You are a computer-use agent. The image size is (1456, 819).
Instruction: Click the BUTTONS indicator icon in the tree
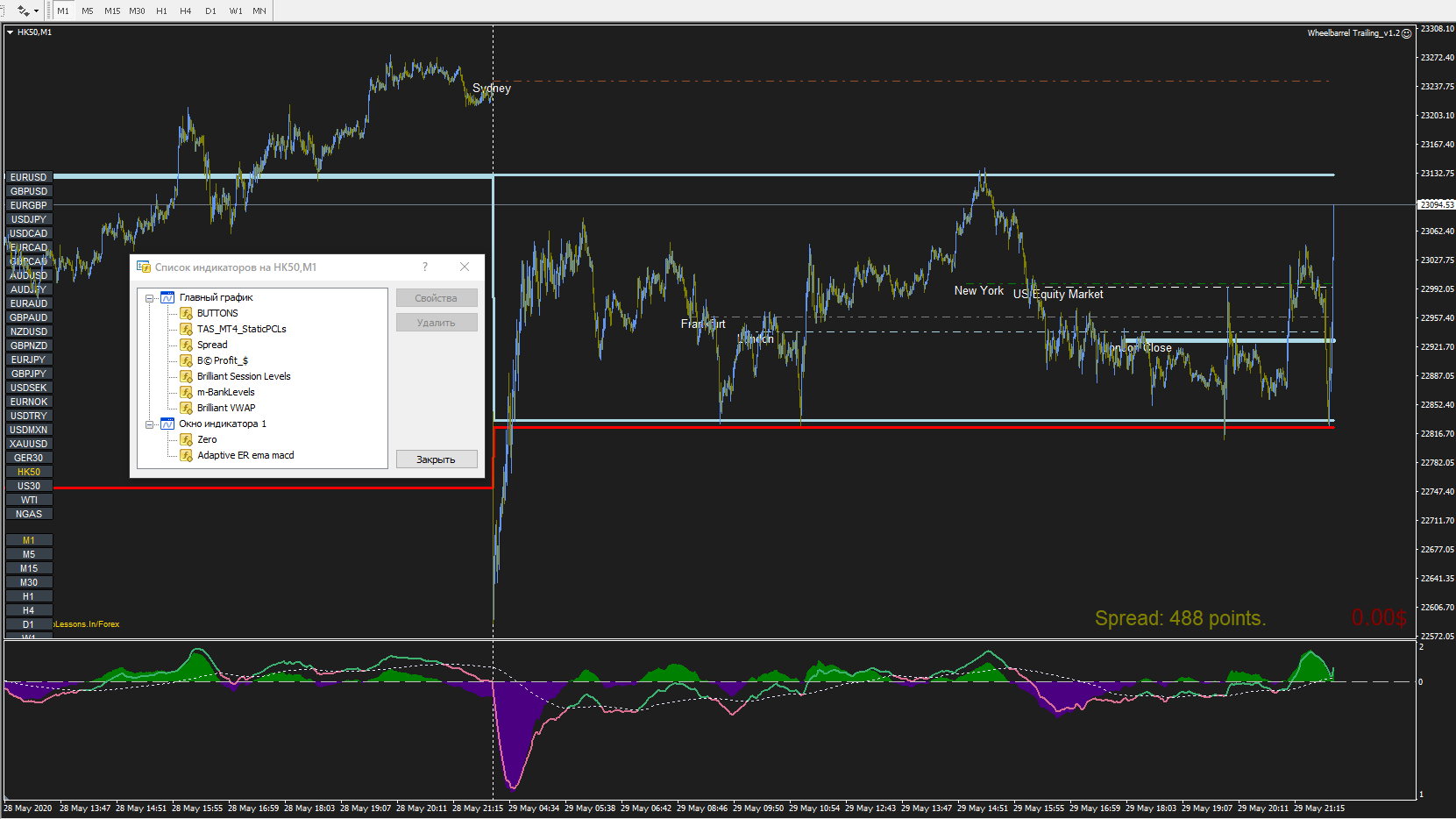click(x=186, y=313)
